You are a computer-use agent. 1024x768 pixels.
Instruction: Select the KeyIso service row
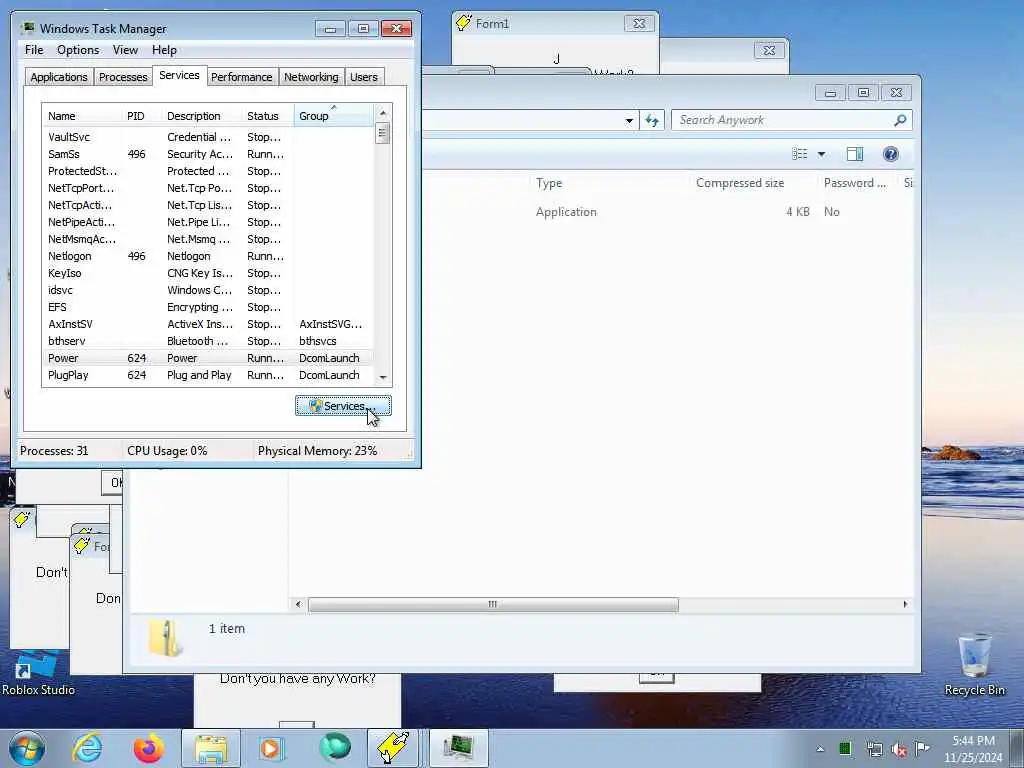(x=208, y=273)
